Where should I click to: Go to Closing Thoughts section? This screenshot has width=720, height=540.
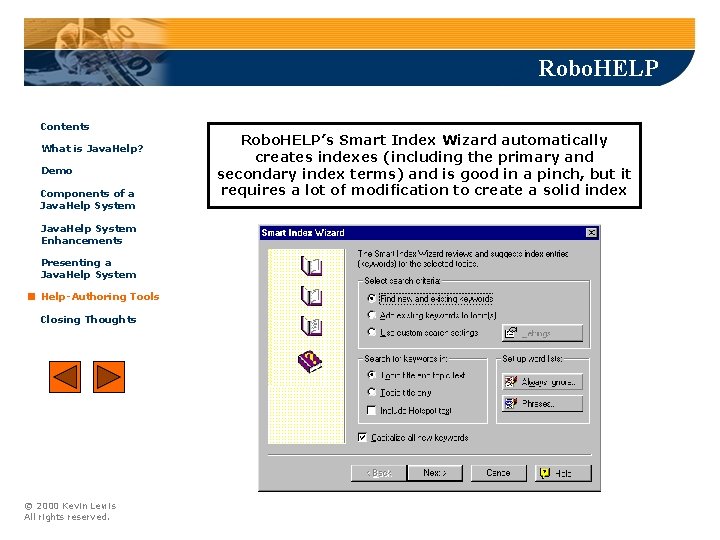point(88,320)
